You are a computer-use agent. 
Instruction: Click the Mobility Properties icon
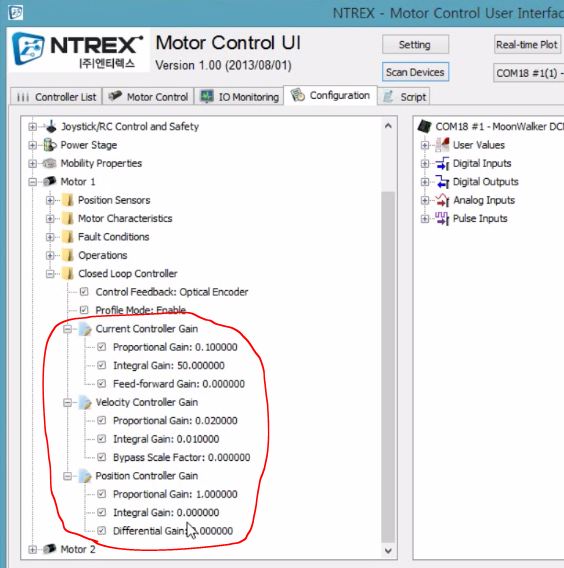point(49,163)
